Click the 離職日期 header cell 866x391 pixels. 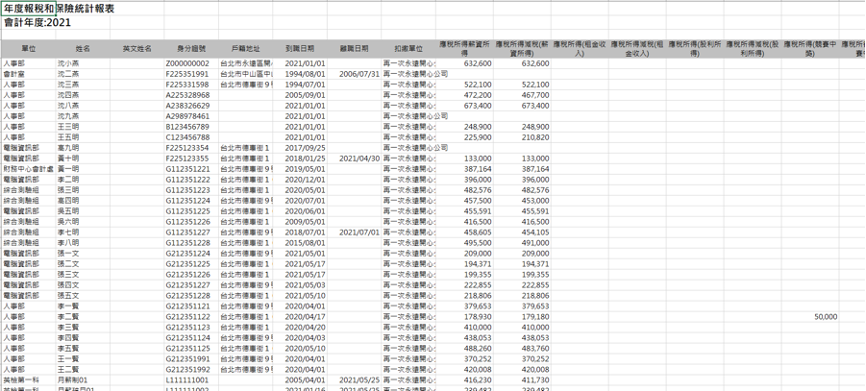[354, 49]
